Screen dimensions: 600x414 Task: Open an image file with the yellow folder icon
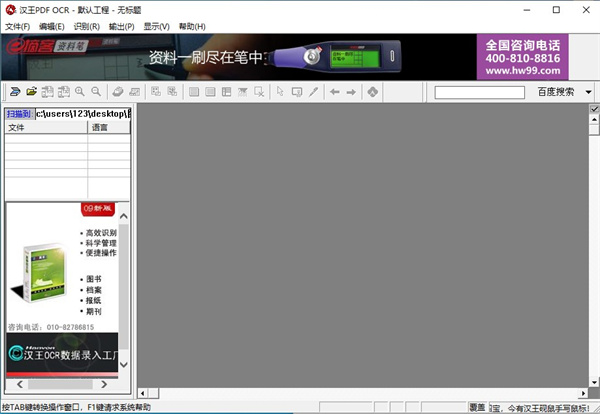click(31, 92)
